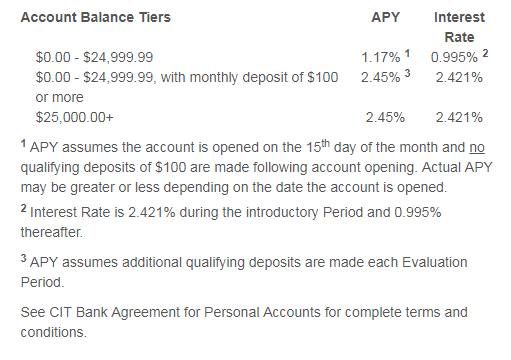Click the 1.17% APY value
This screenshot has height=360, width=511.
[381, 57]
